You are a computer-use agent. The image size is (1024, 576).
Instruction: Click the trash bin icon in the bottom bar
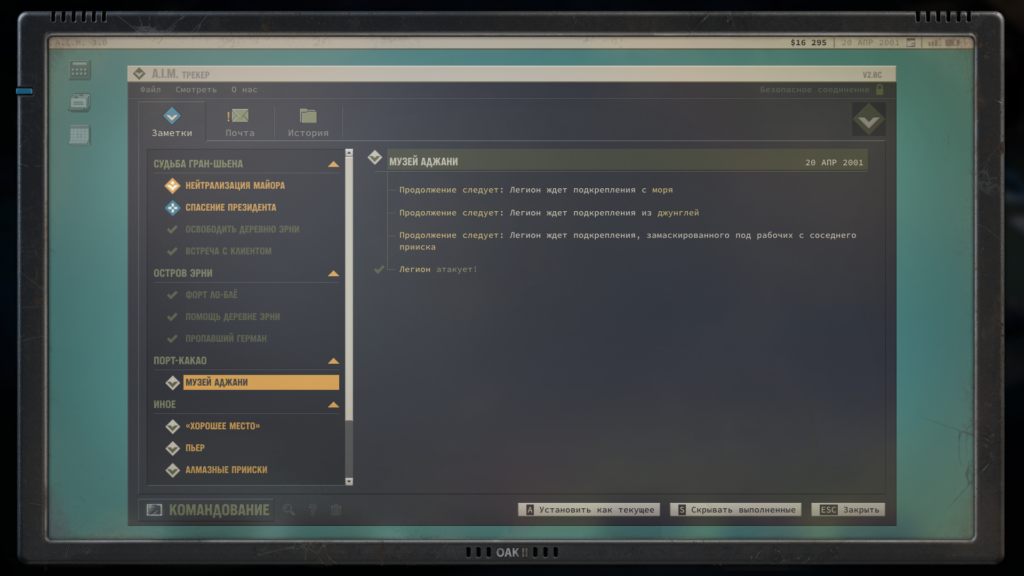(336, 510)
